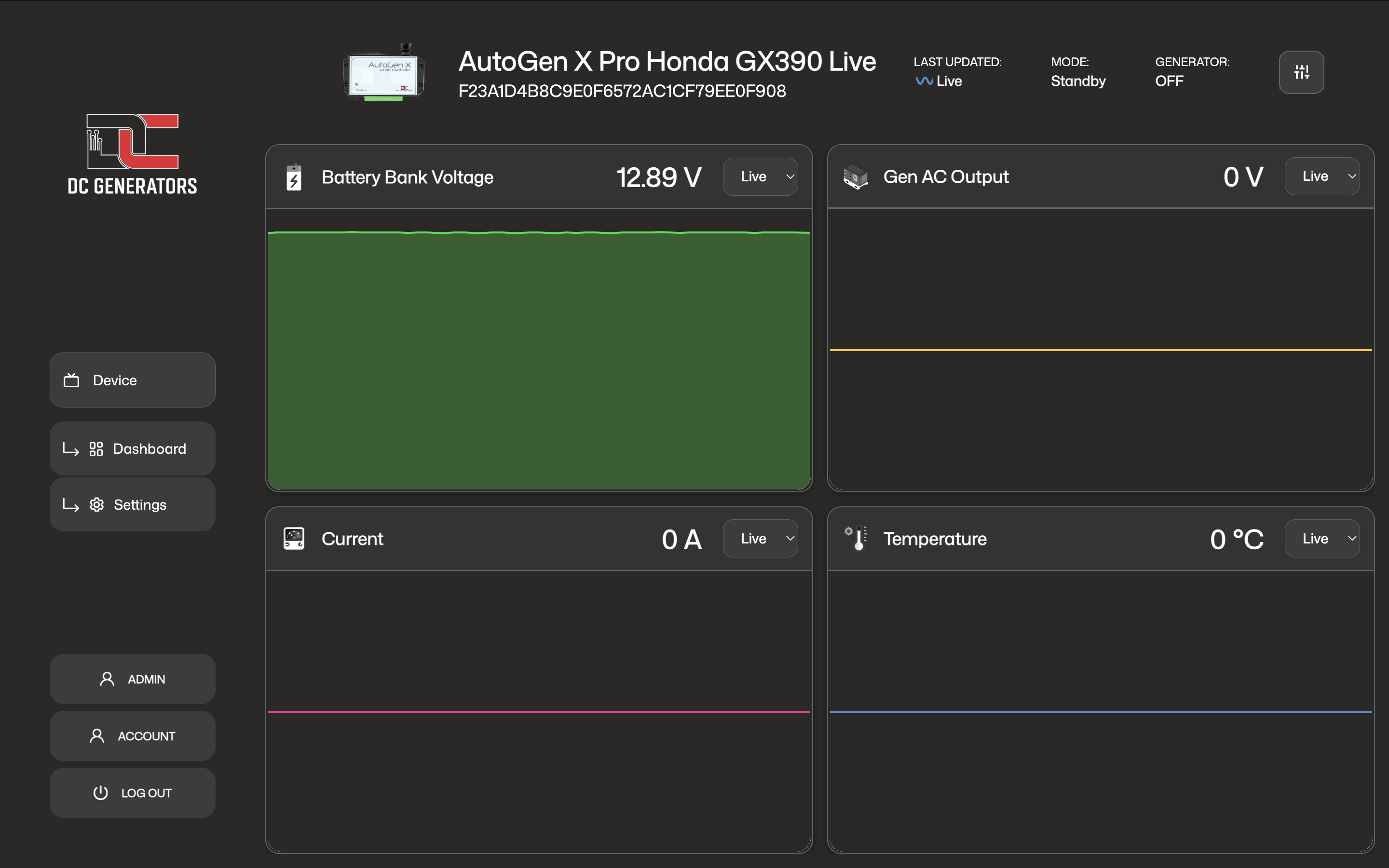Open the ADMIN page
Image resolution: width=1389 pixels, height=868 pixels.
[133, 679]
